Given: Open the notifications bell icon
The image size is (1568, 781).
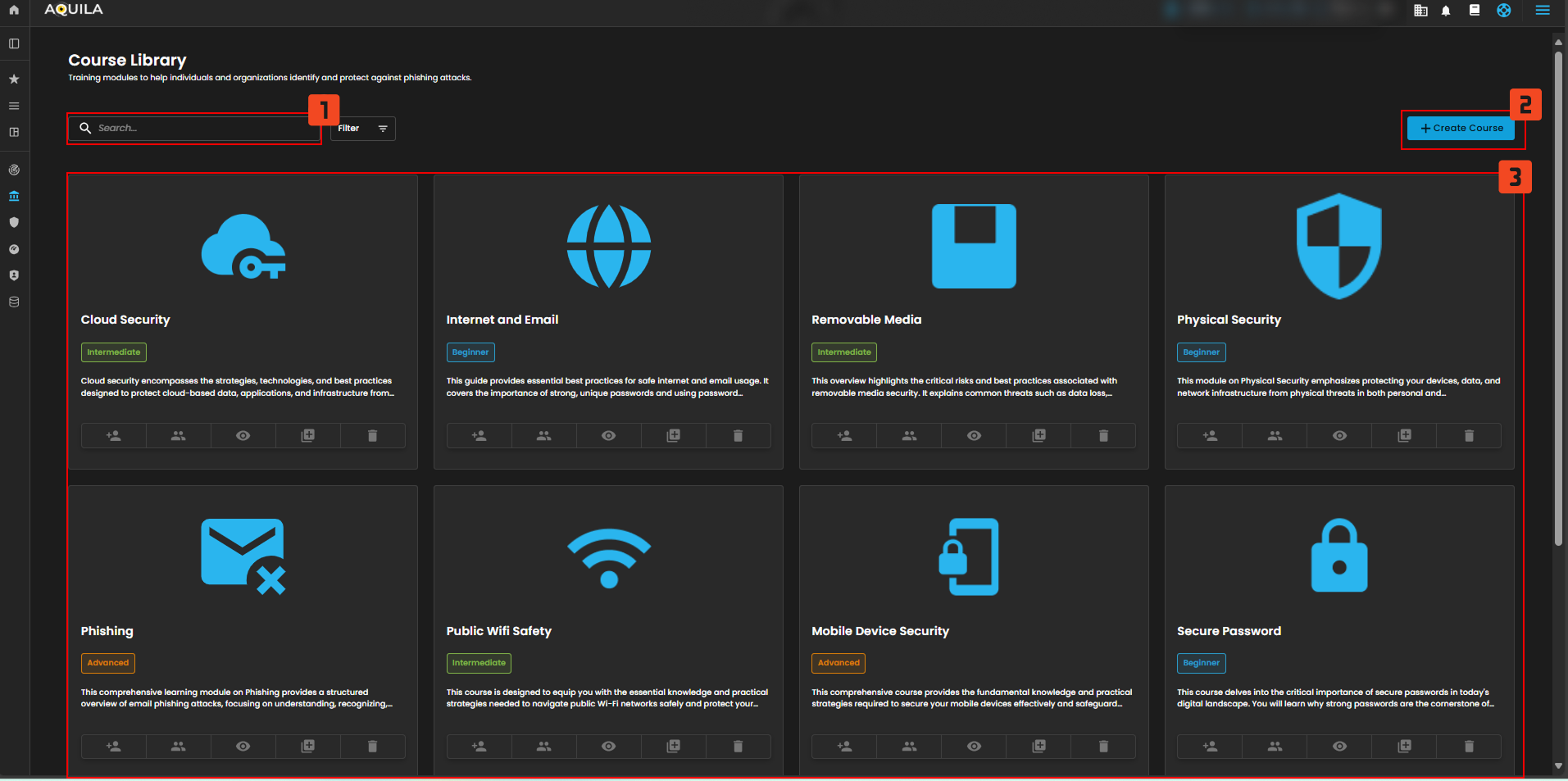Looking at the screenshot, I should point(1446,11).
